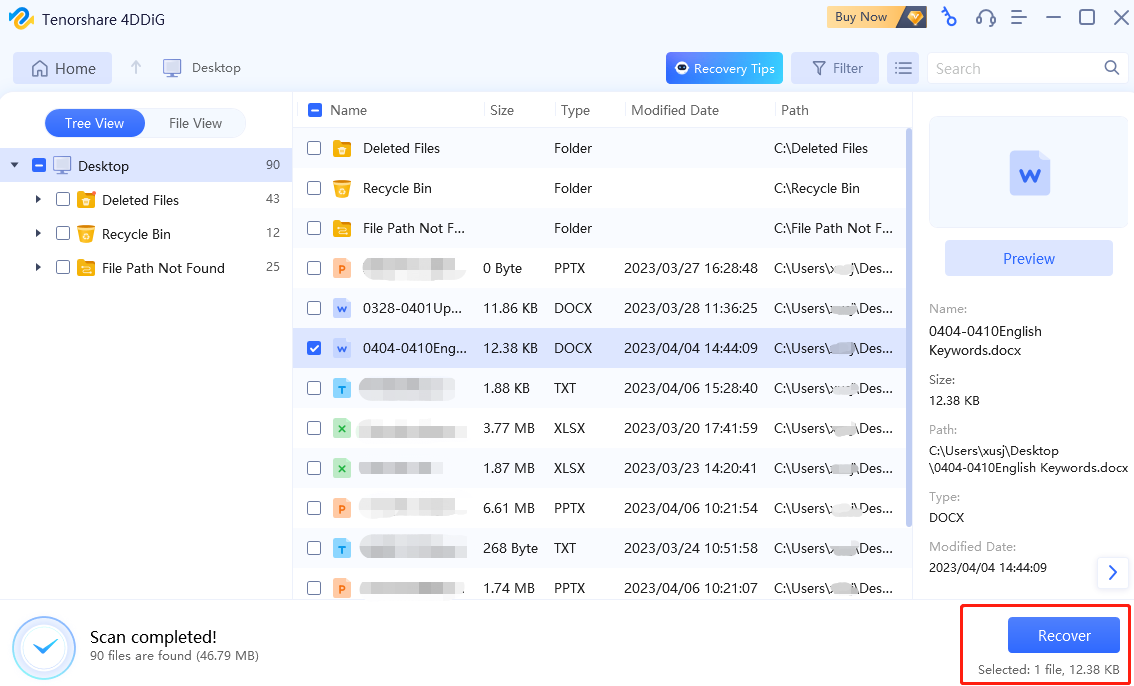Click the crown icon on Buy Now
1134x686 pixels.
tap(914, 17)
